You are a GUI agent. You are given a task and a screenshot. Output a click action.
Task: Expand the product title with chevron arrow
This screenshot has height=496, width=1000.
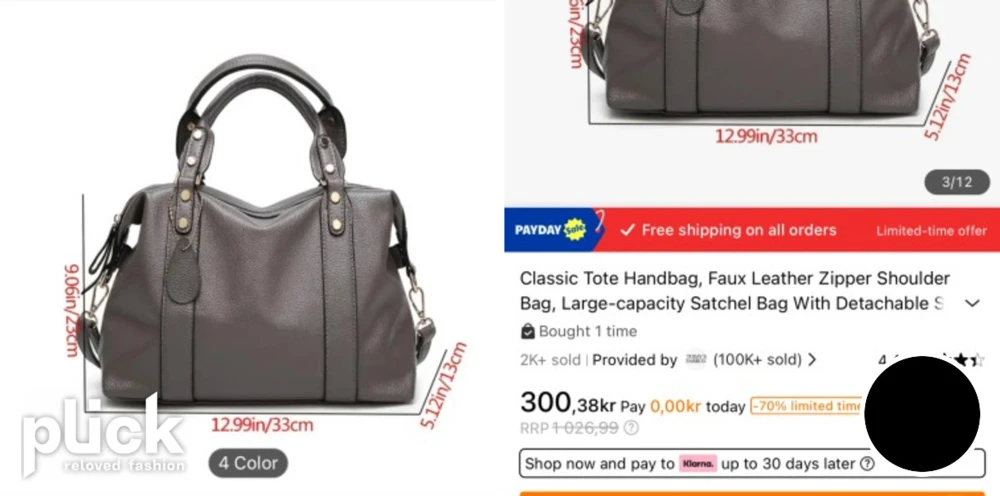972,303
